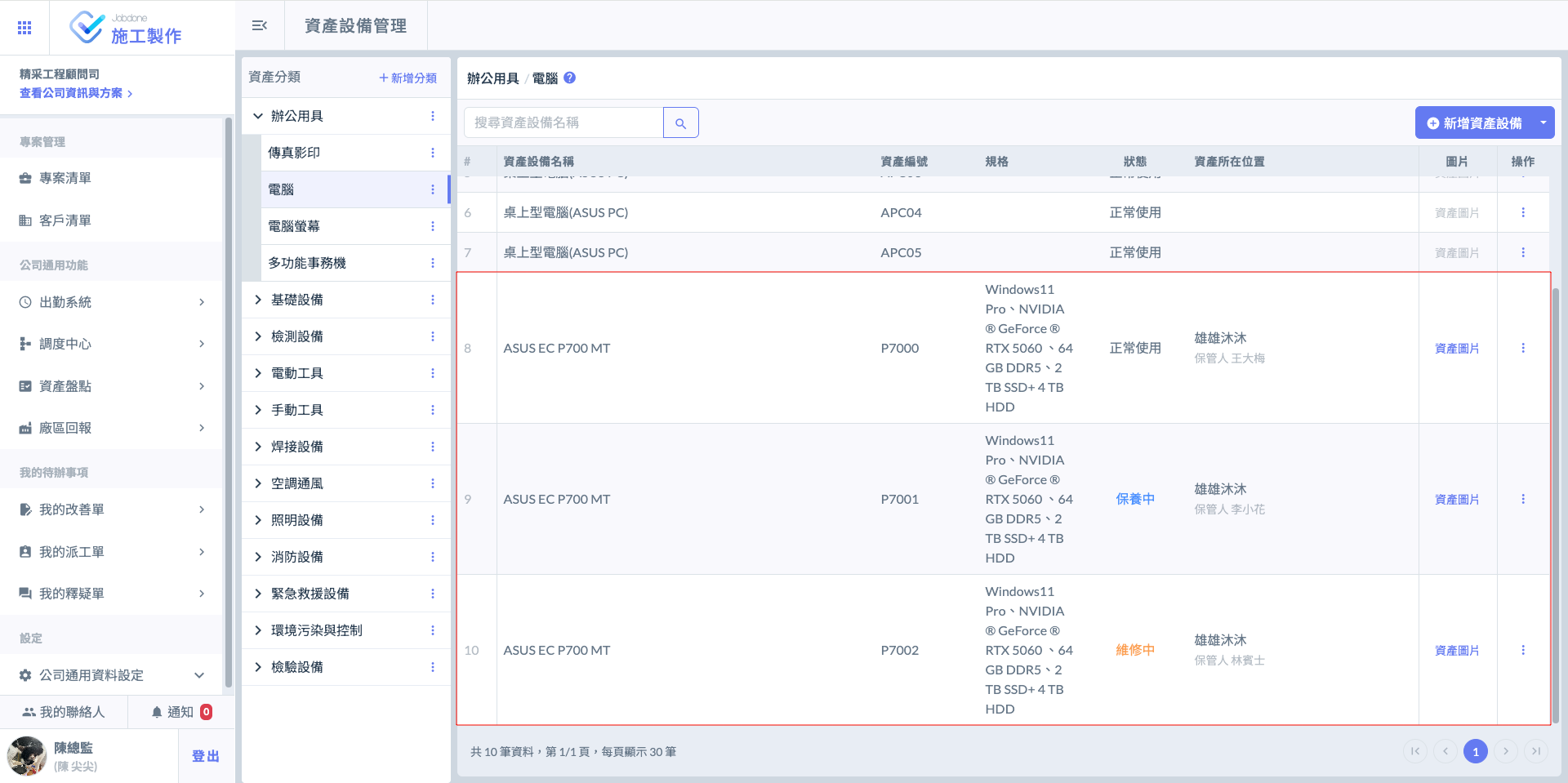Open the kebab menu for 空調通風 category
The height and width of the screenshot is (783, 1568).
coord(433,483)
